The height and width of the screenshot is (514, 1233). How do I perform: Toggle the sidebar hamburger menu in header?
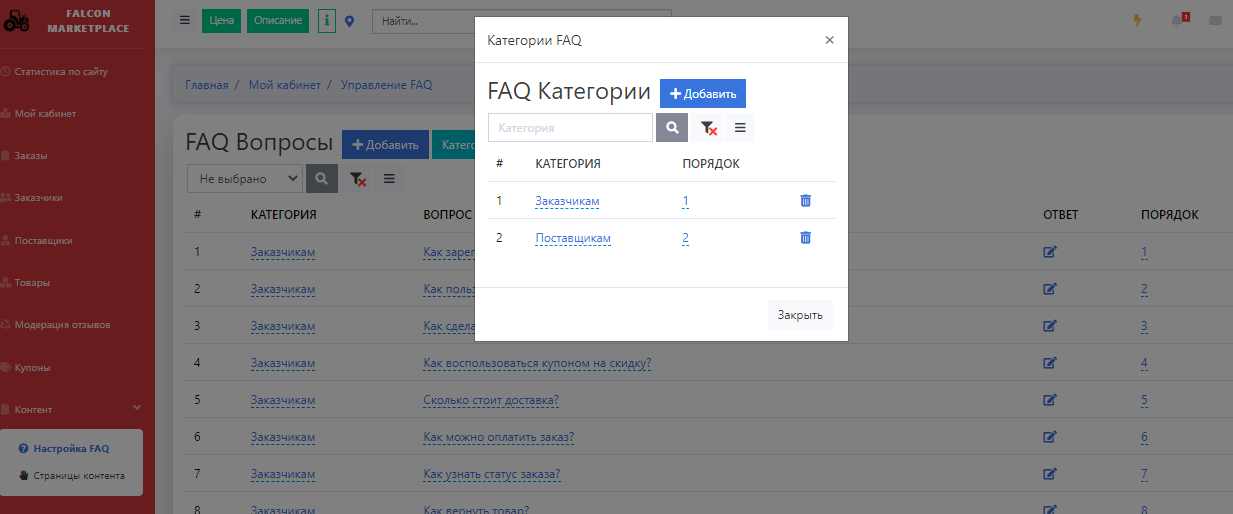pyautogui.click(x=184, y=20)
